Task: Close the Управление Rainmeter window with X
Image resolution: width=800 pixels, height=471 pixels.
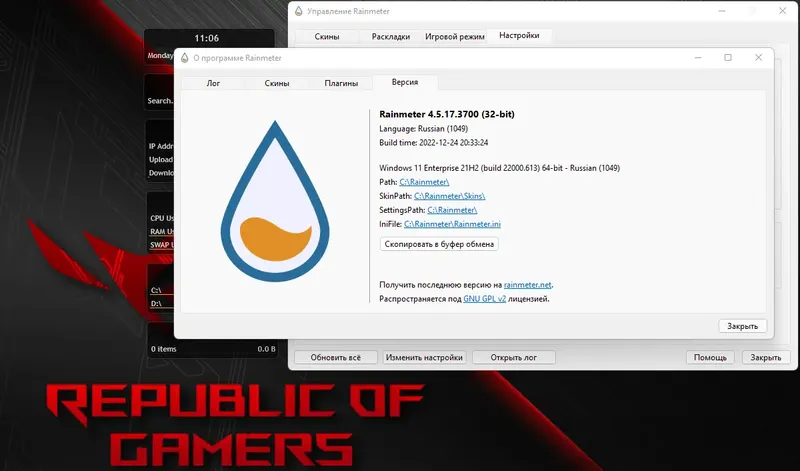Action: 782,11
